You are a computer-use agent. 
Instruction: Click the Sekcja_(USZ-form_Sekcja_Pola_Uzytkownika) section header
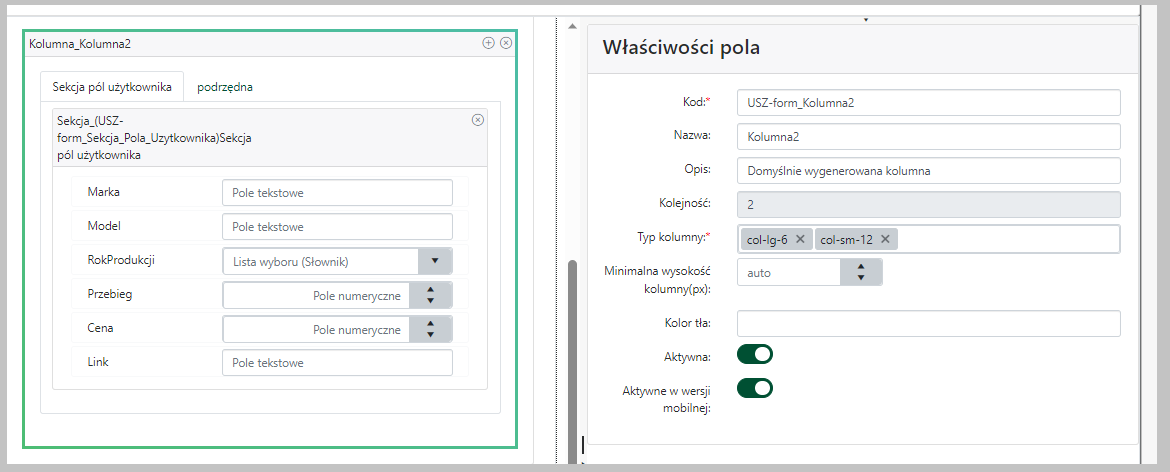269,137
